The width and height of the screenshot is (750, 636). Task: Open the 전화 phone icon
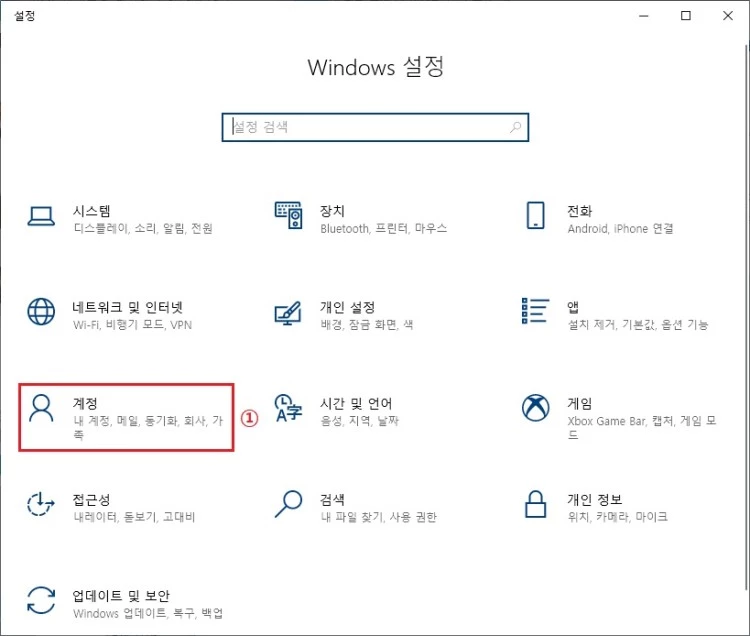536,215
